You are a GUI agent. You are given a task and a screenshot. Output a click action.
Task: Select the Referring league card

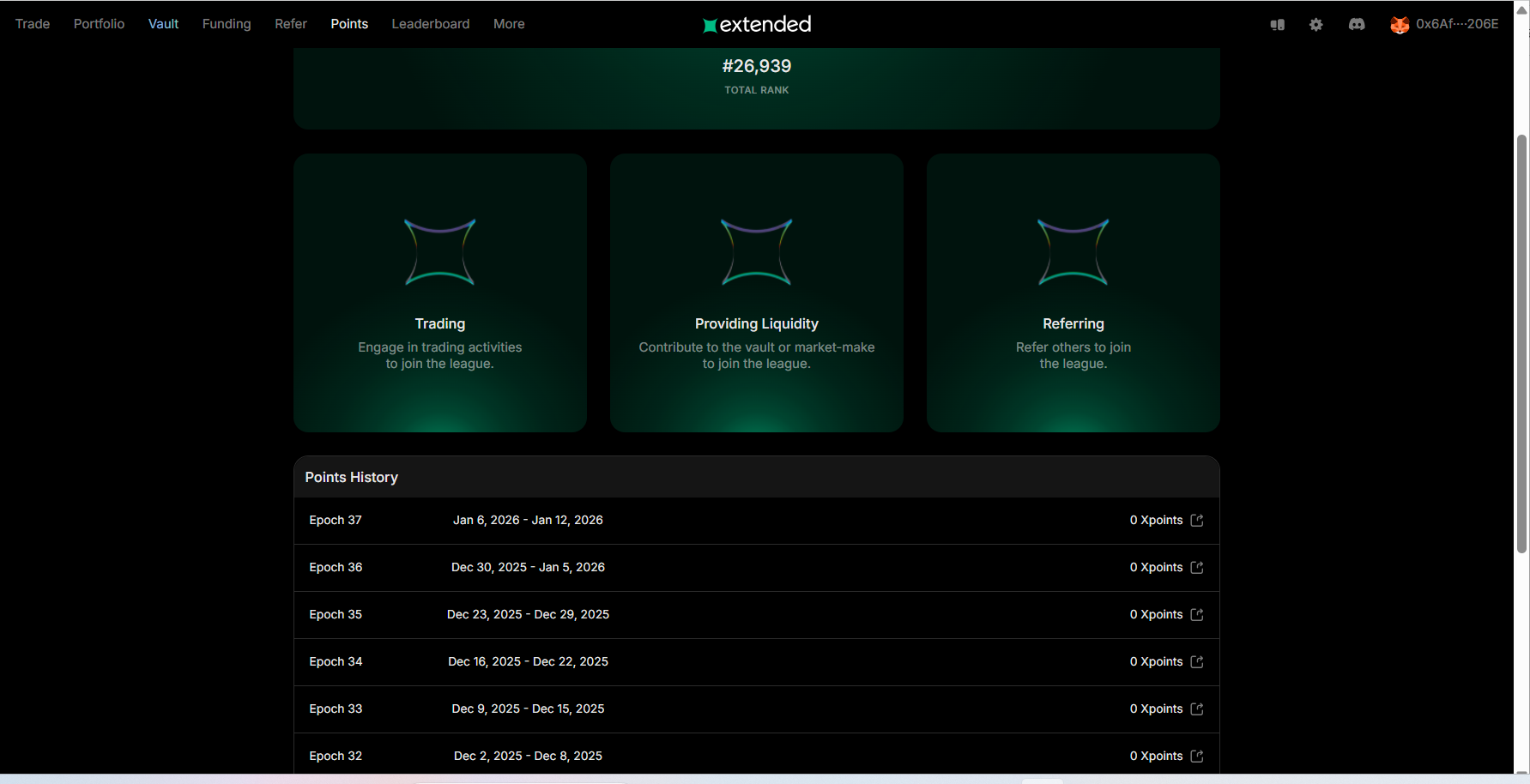coord(1073,292)
